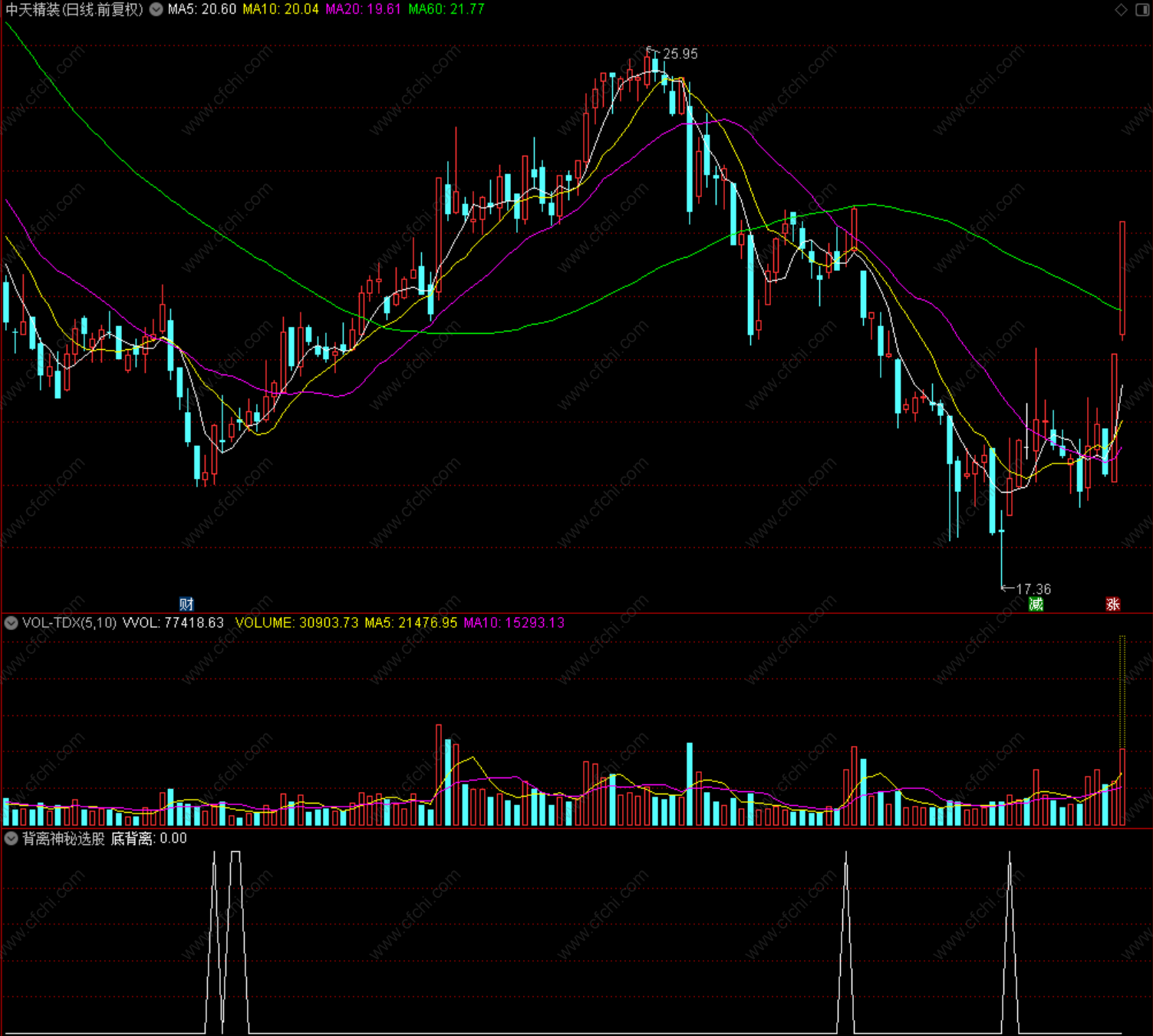Screen dimensions: 1153x1036
Task: Open the main chart indicator dropdown arrow
Action: click(156, 9)
